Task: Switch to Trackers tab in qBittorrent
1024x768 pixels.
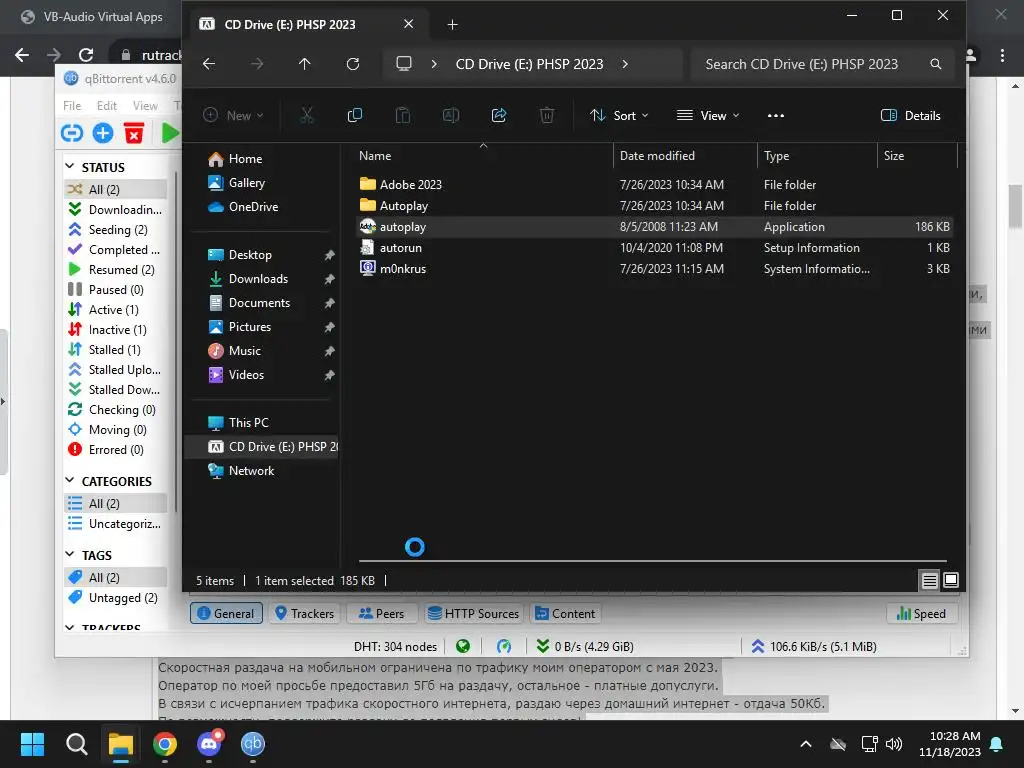Action: tap(304, 613)
